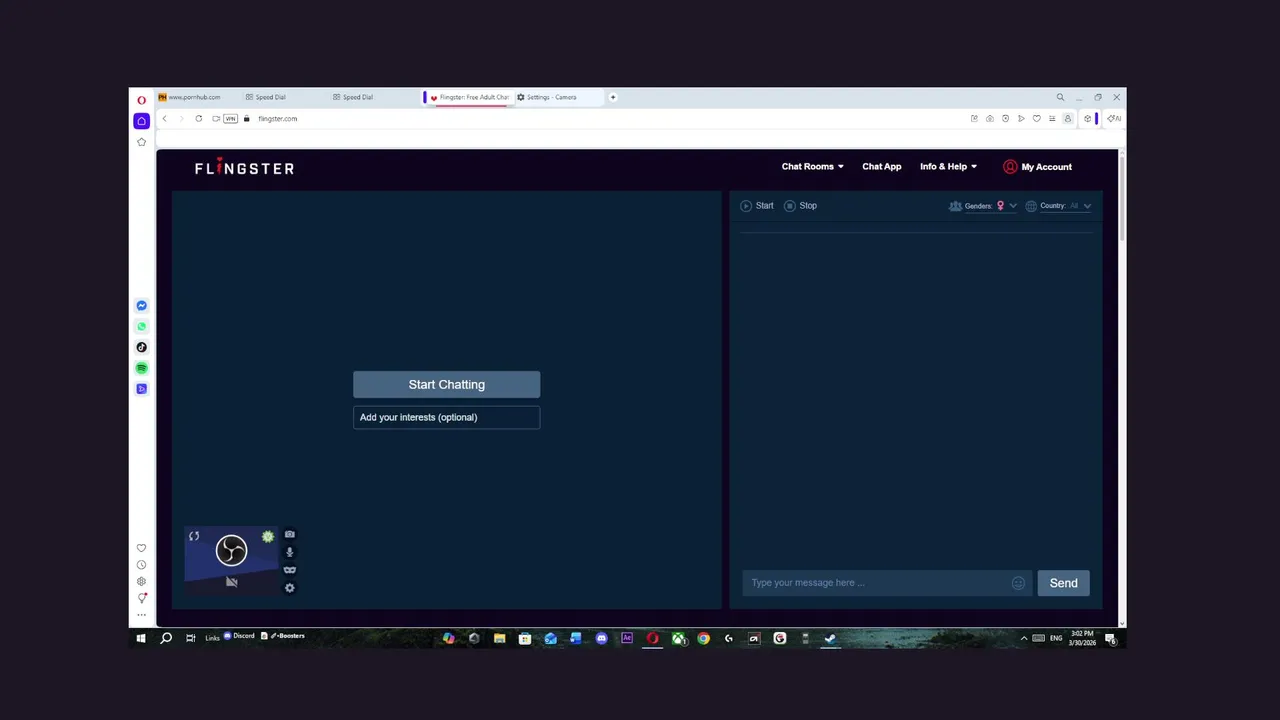Click the Start Chatting button

click(x=446, y=384)
